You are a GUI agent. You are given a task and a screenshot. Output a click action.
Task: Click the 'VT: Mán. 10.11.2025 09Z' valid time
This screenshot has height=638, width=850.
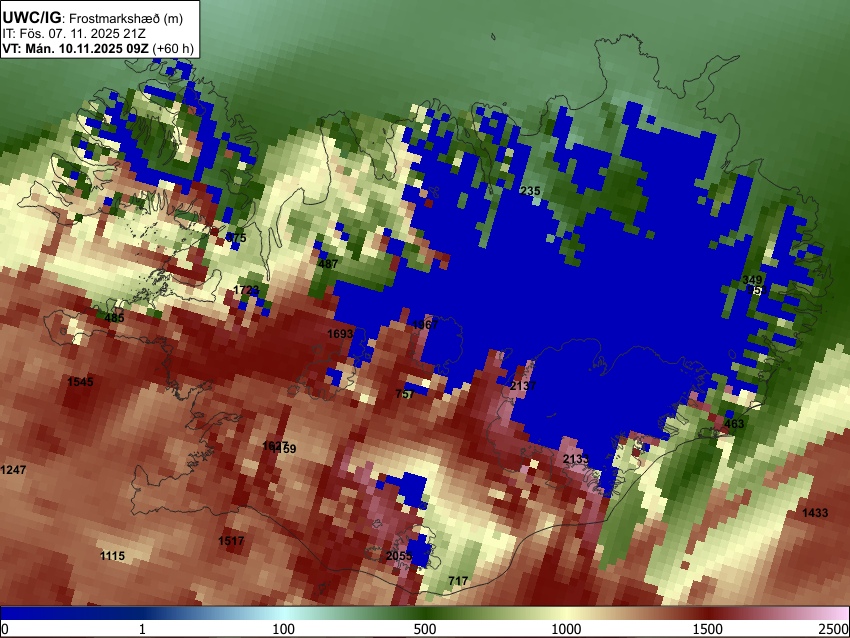pos(75,48)
